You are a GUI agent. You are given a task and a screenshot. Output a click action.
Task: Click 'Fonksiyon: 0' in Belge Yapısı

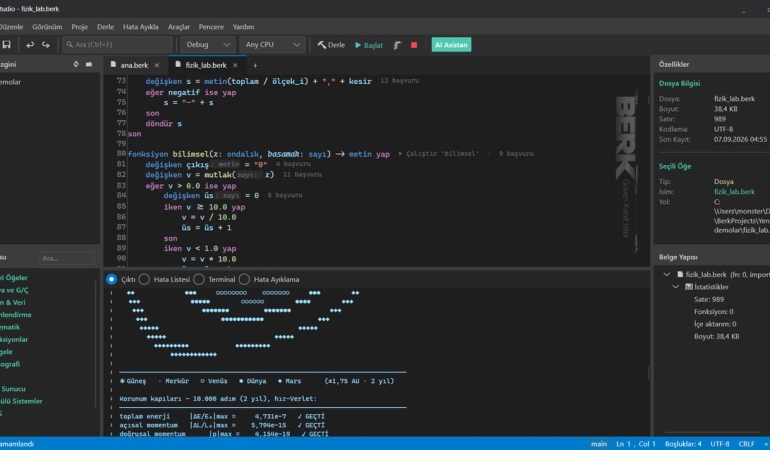tap(714, 311)
